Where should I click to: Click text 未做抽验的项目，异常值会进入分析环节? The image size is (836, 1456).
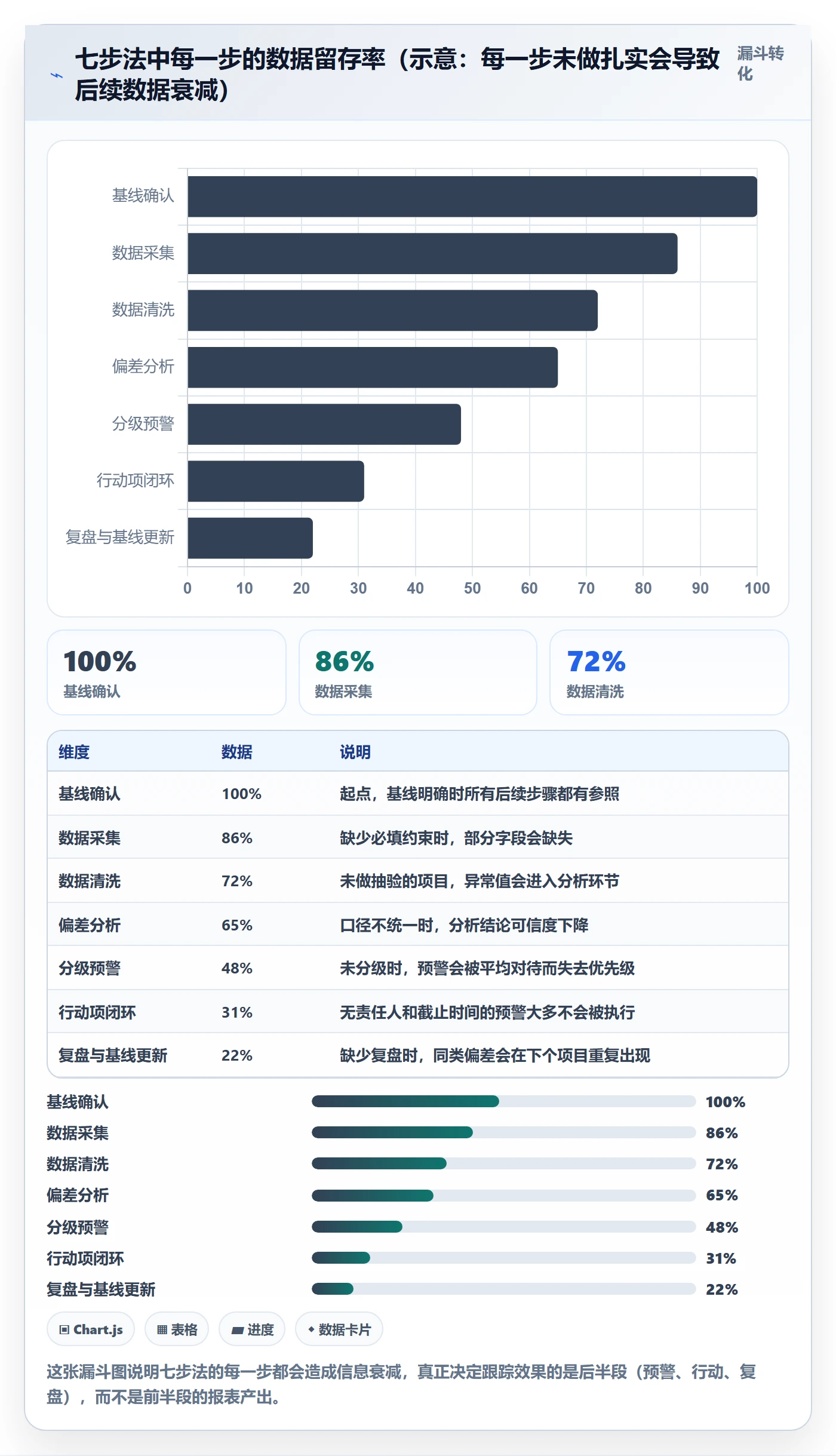click(x=480, y=881)
